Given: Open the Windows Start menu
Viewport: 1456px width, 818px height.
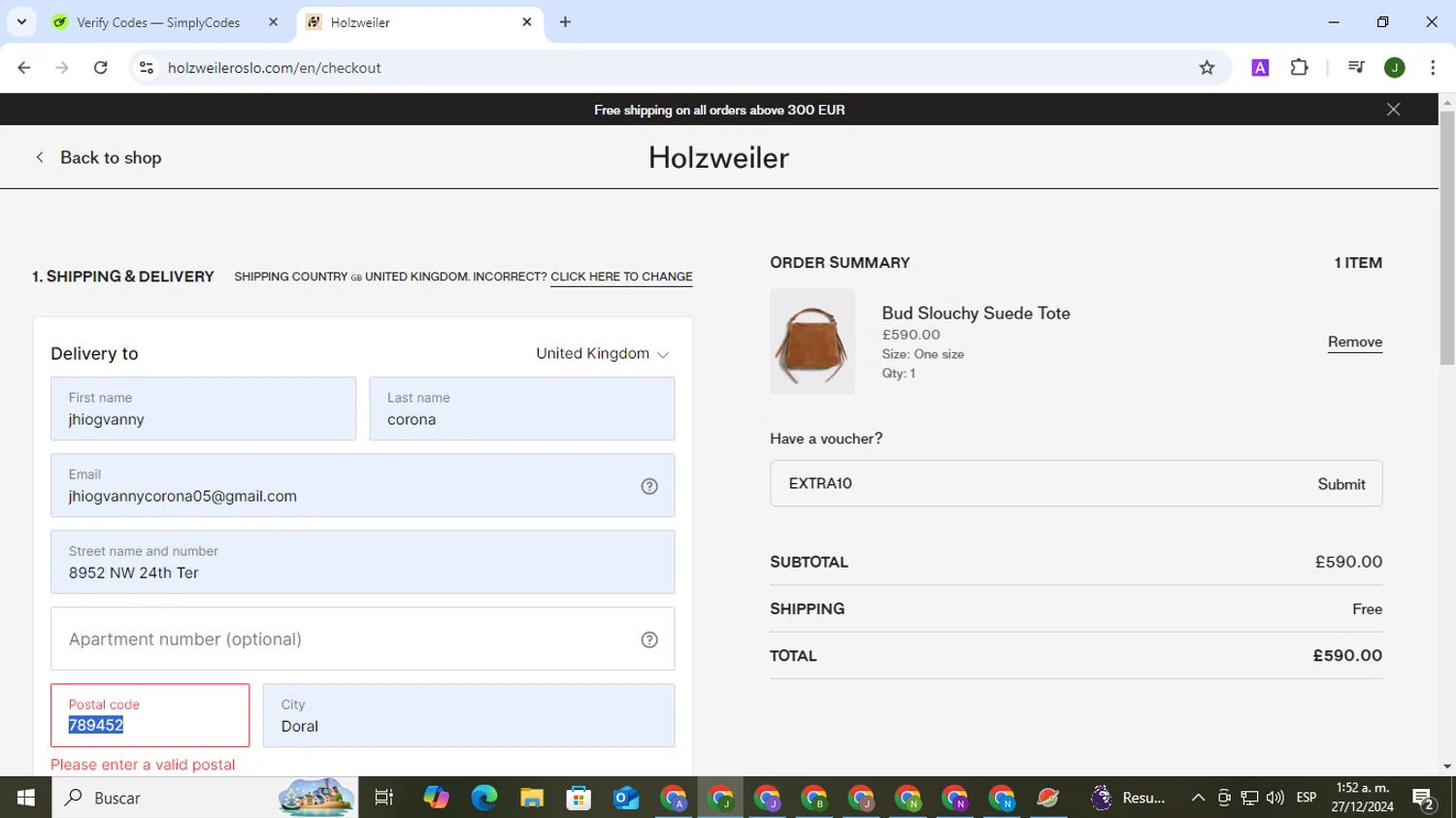Looking at the screenshot, I should point(25,798).
